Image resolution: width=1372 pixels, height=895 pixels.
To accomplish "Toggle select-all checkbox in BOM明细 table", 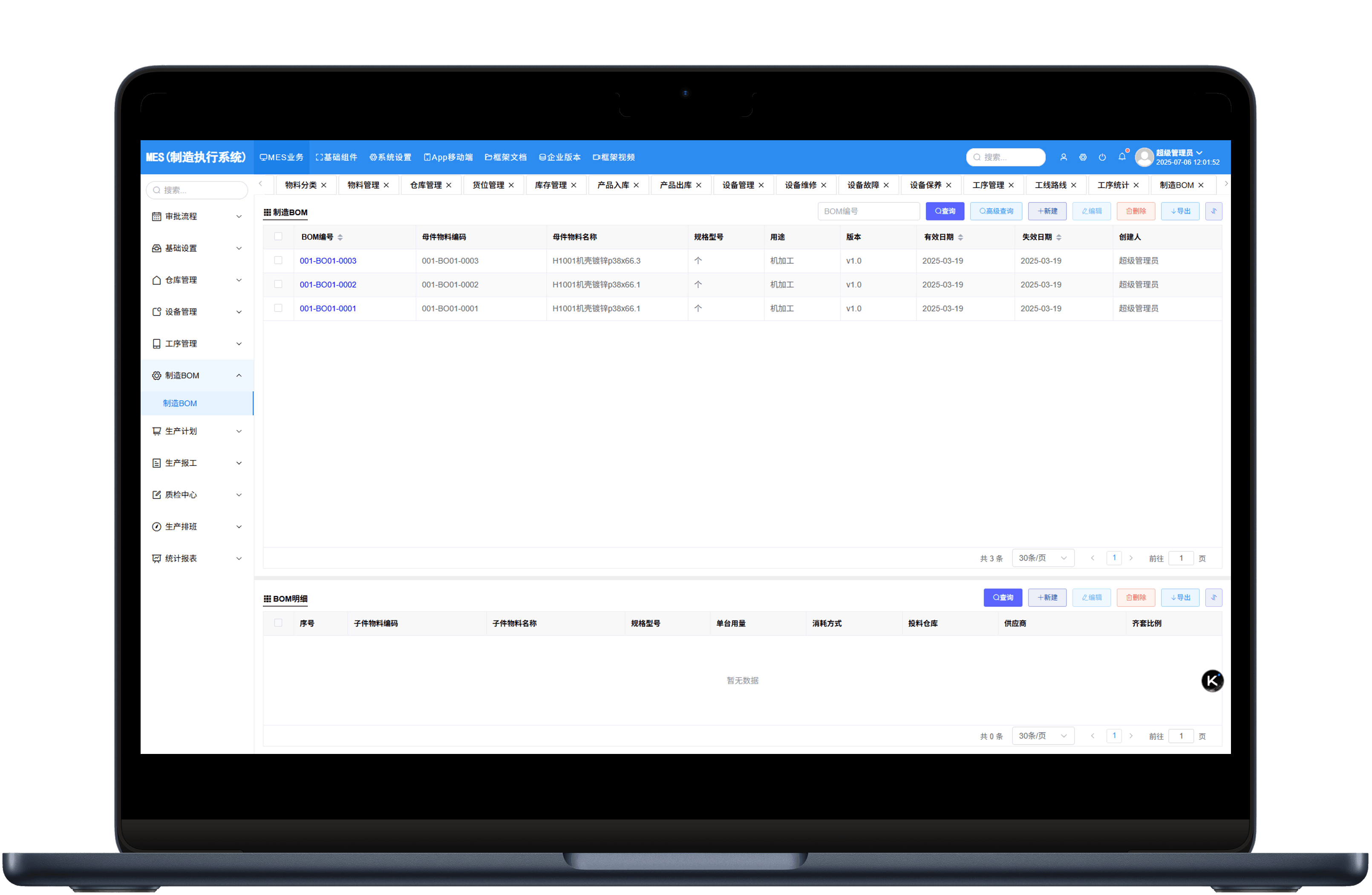I will pyautogui.click(x=278, y=623).
